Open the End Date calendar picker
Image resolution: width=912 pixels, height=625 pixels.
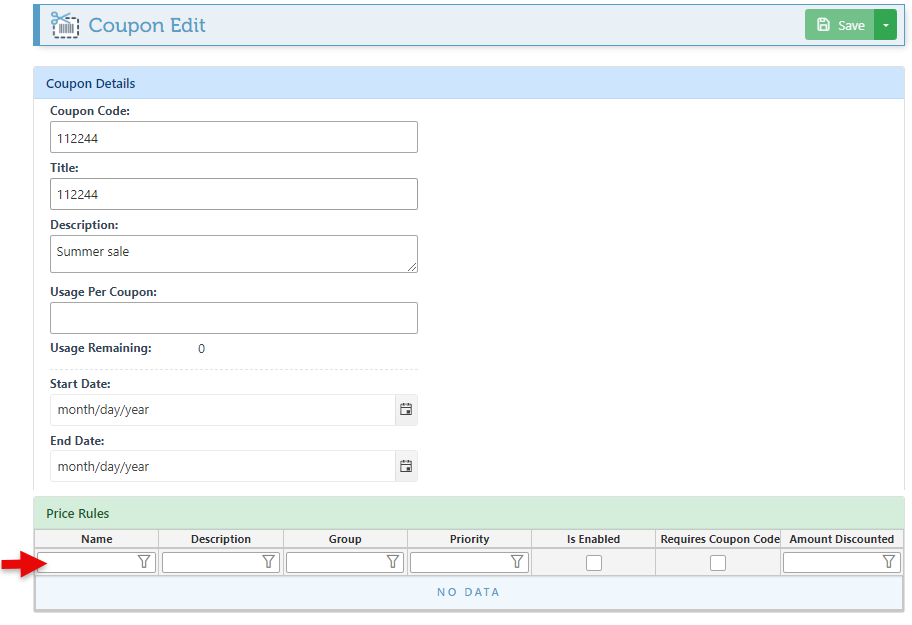(406, 467)
